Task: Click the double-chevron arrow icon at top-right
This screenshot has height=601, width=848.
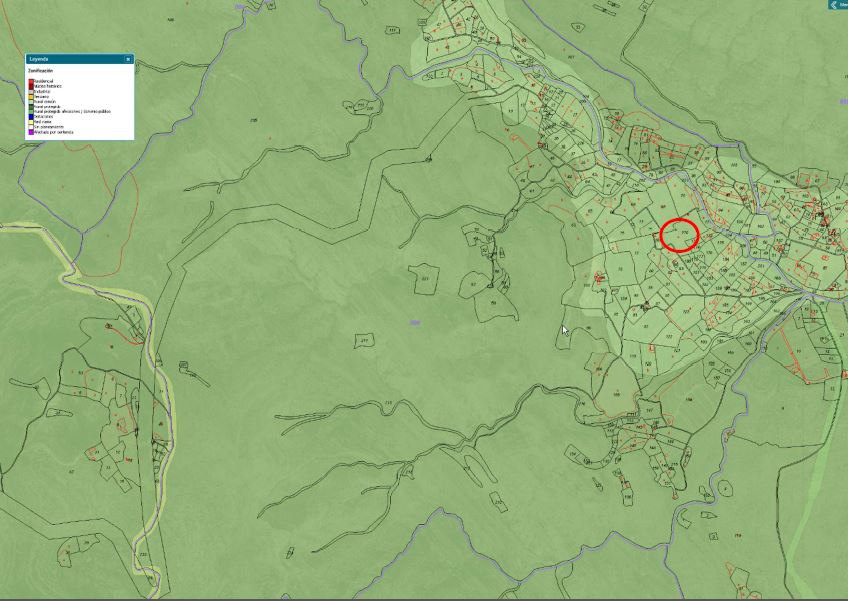Action: click(833, 4)
